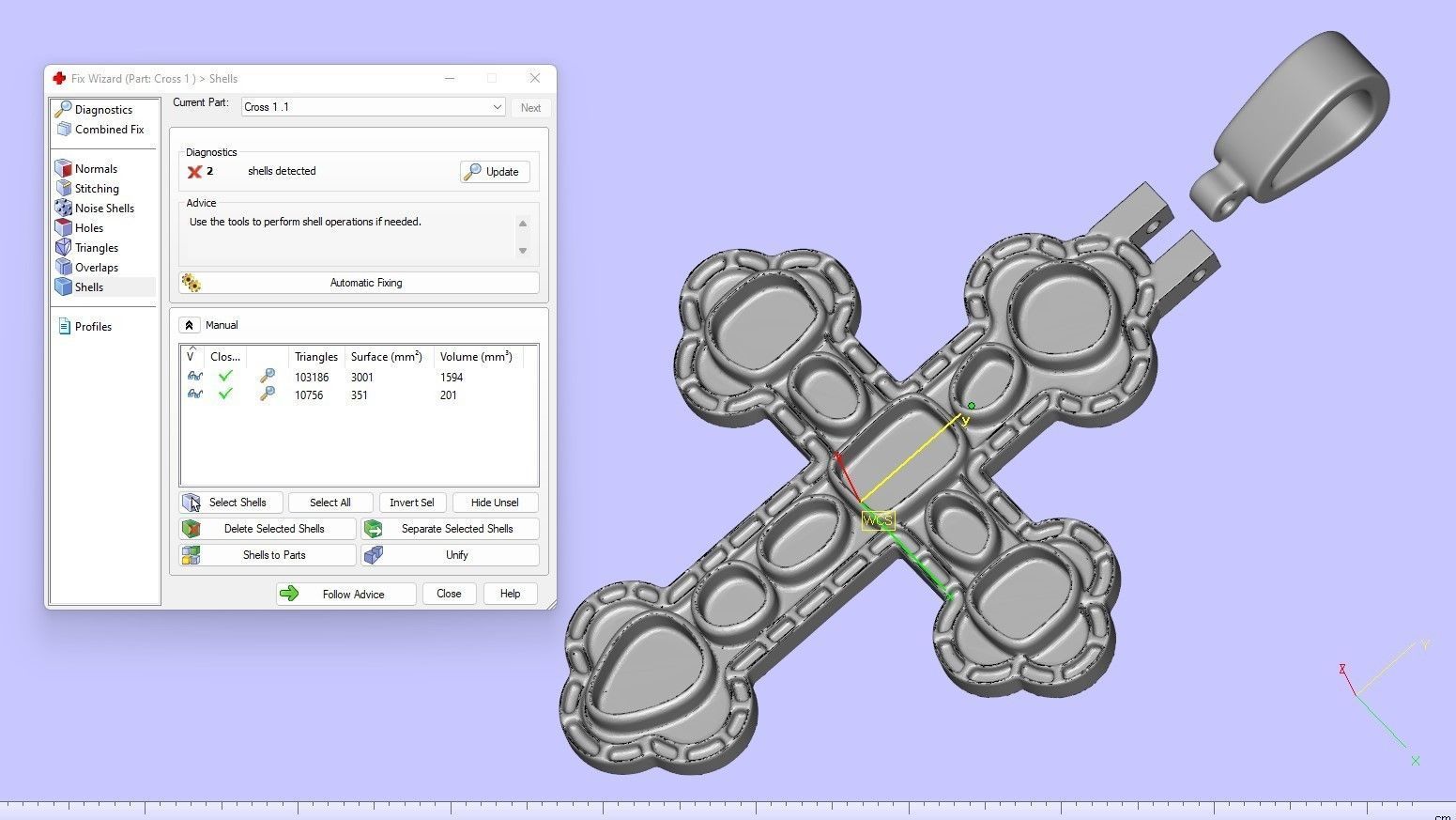Viewport: 1456px width, 820px height.
Task: Toggle visibility of the 103186-triangle shell
Action: (x=194, y=377)
